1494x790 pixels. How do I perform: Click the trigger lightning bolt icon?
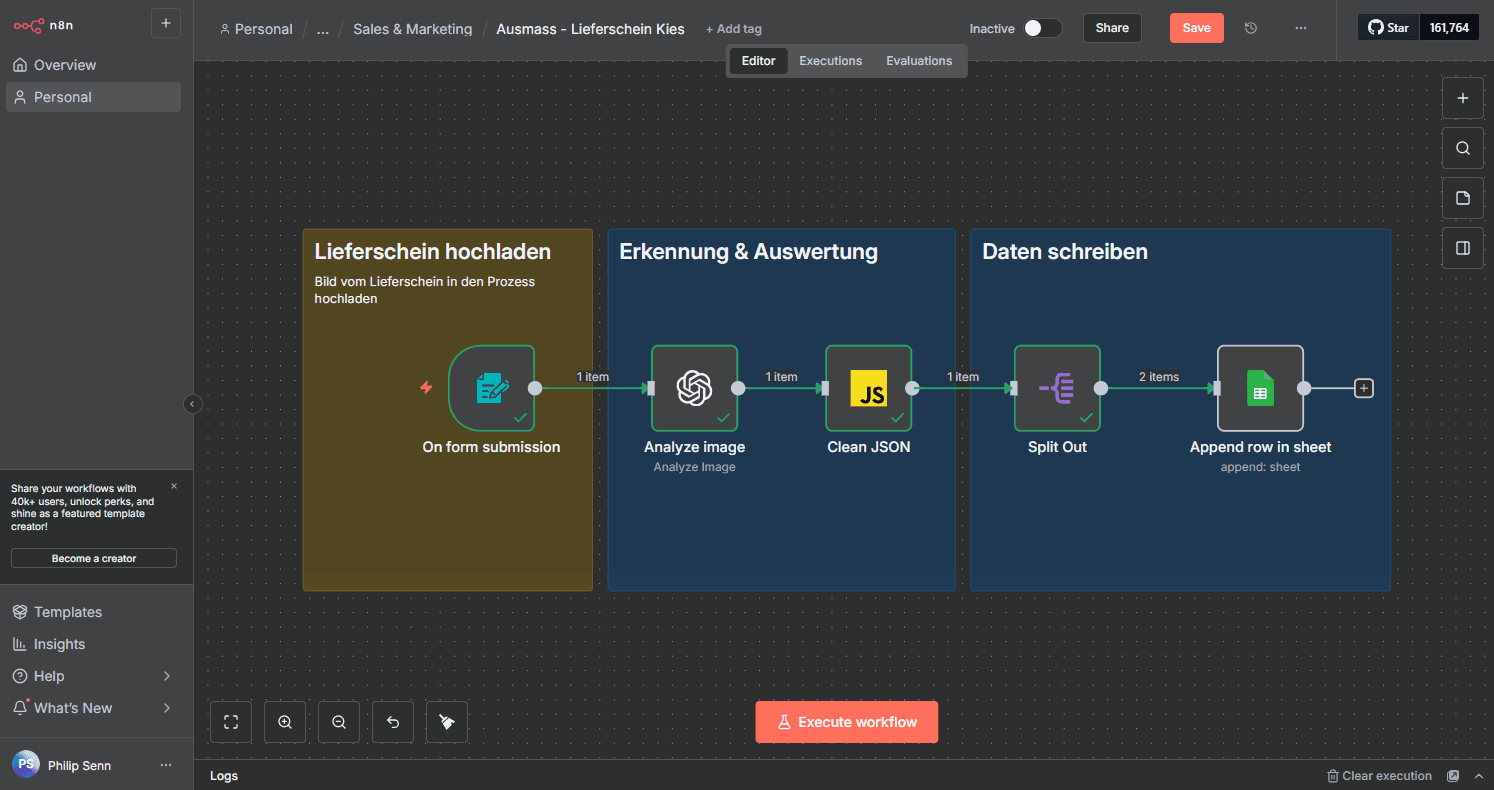426,387
